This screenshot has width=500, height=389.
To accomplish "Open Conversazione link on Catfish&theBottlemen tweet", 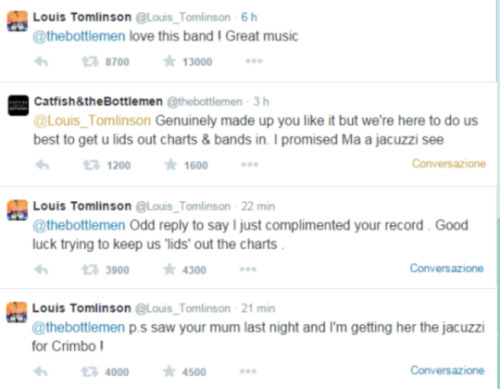I will click(x=449, y=163).
